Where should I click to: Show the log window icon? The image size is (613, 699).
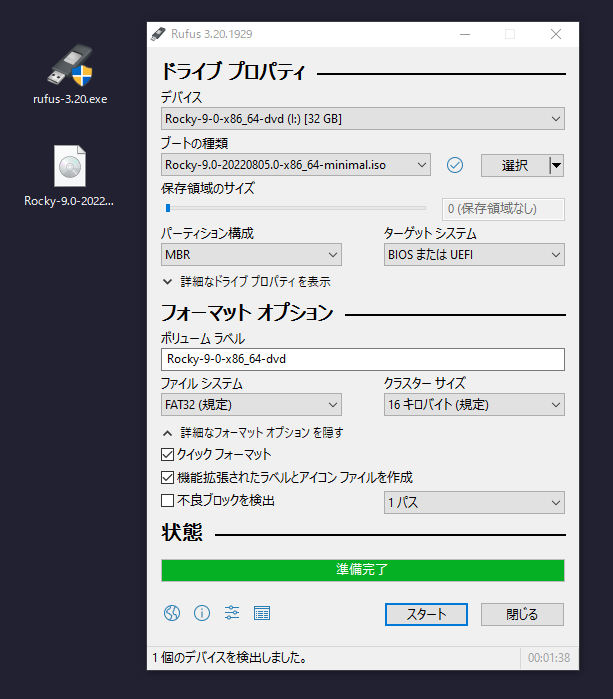click(x=262, y=613)
